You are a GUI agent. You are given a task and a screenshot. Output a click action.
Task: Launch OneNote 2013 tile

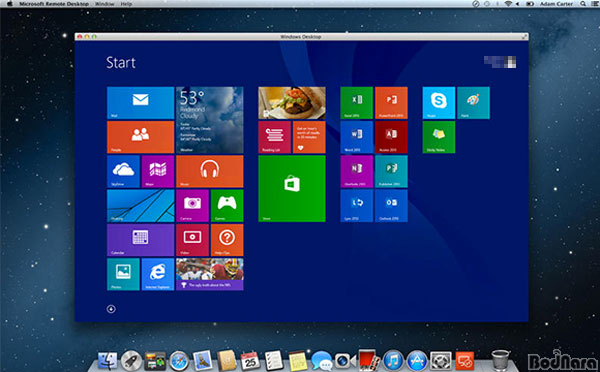tap(357, 171)
